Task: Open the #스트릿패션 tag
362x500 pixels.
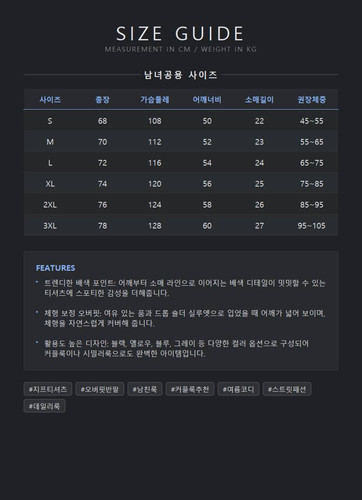Action: [x=287, y=389]
